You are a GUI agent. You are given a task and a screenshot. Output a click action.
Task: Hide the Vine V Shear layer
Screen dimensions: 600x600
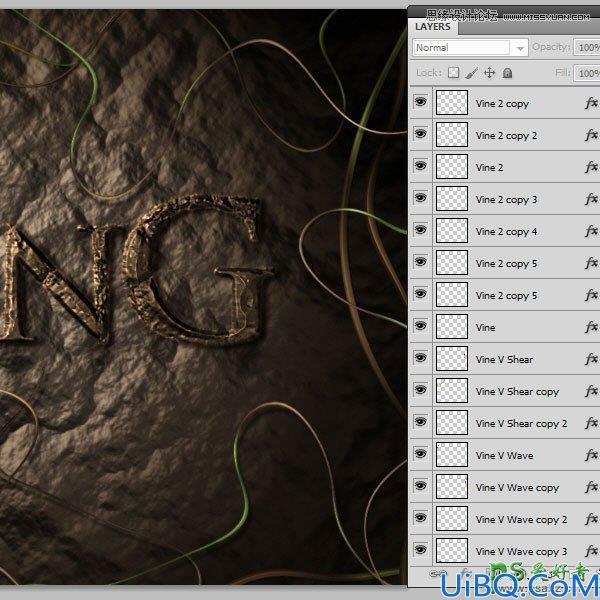[421, 358]
